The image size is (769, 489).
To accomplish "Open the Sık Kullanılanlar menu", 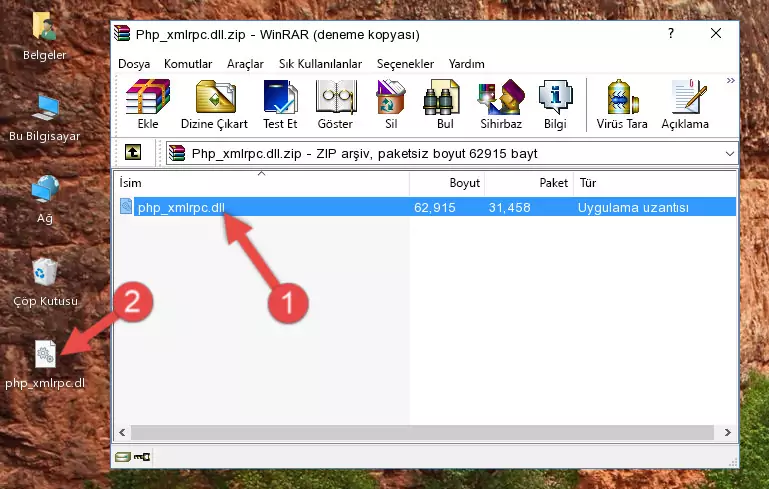I will coord(320,64).
